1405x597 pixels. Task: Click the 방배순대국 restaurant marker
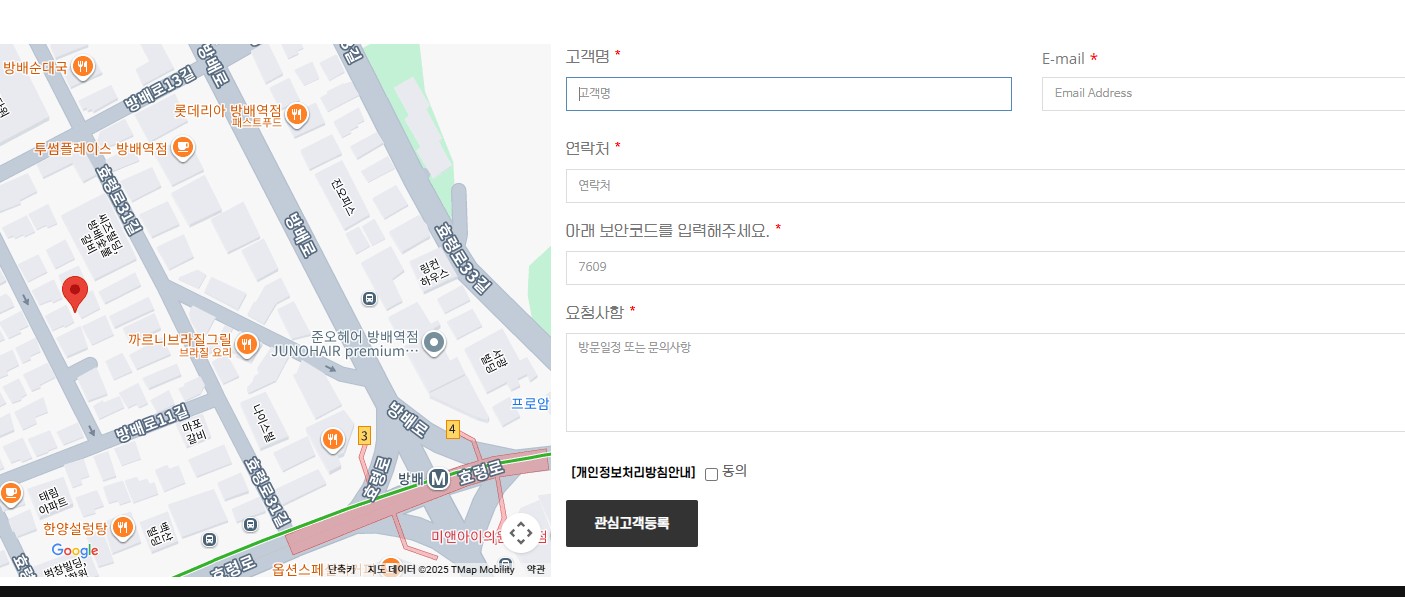tap(83, 67)
